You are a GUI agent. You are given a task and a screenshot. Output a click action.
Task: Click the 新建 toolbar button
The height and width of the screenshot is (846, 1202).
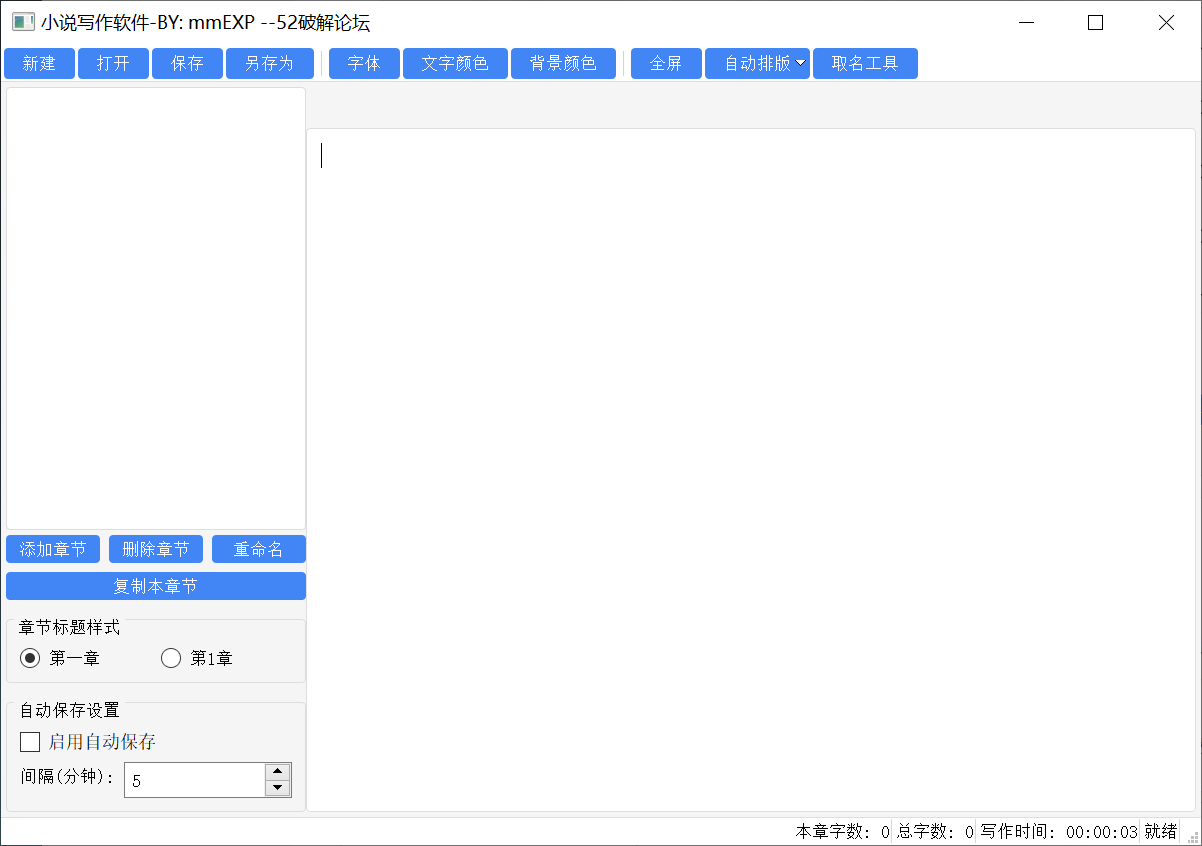39,64
